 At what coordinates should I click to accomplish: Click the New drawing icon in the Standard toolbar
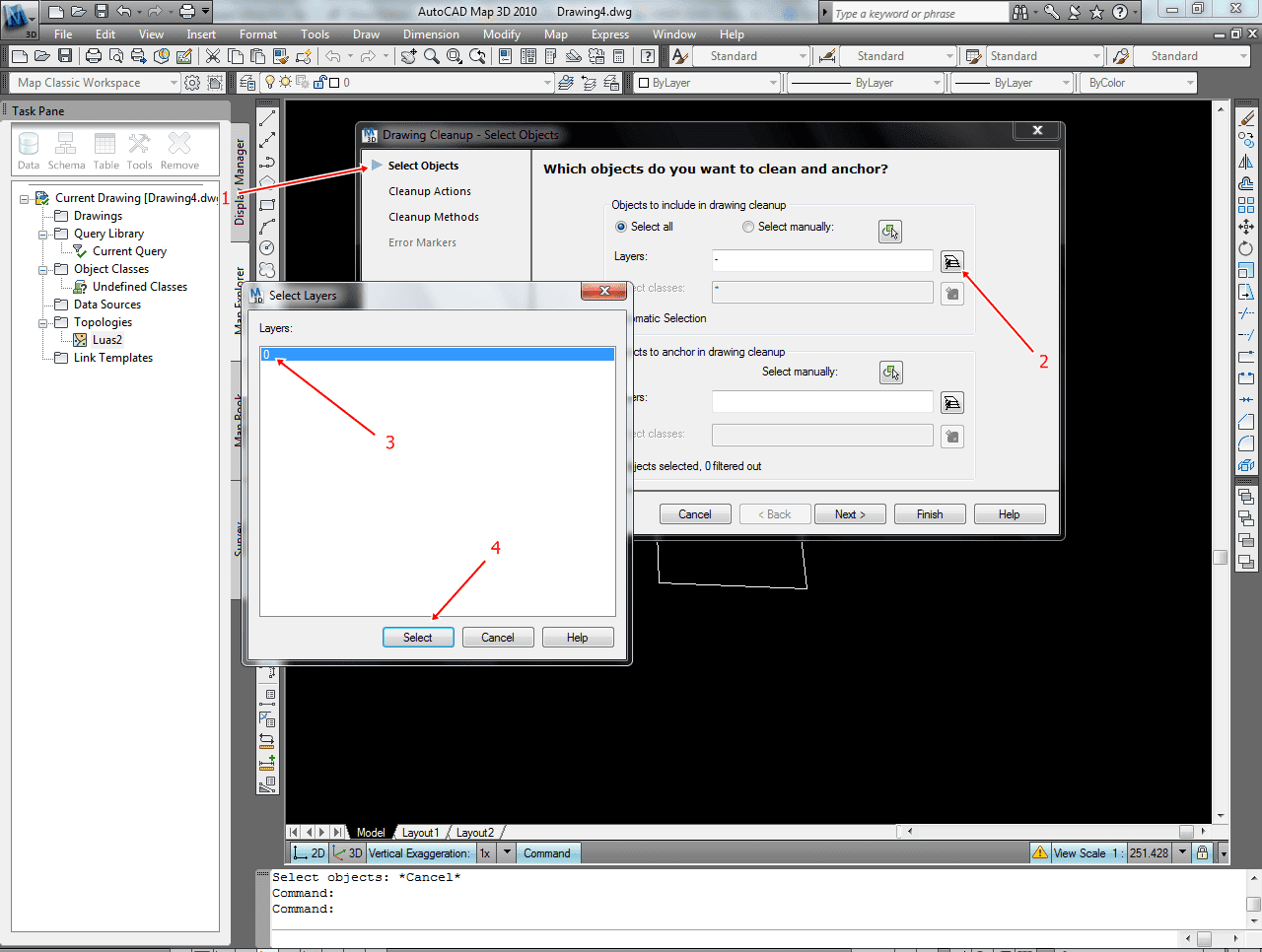point(19,56)
